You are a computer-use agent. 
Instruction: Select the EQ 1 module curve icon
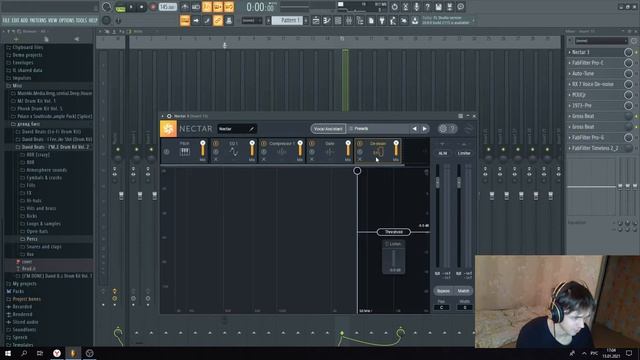point(233,152)
